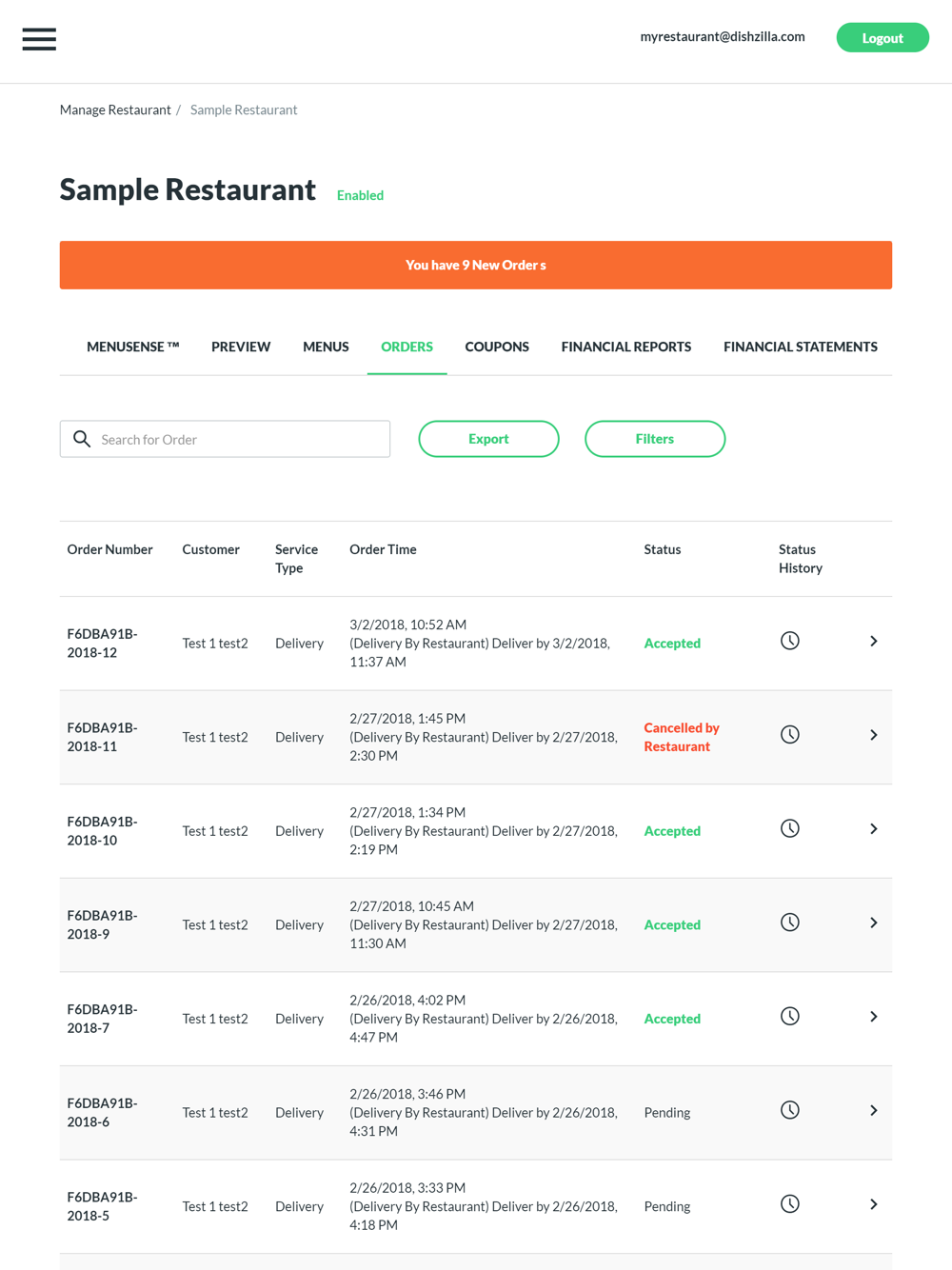Image resolution: width=952 pixels, height=1270 pixels.
Task: Click the Logout button
Action: [883, 38]
